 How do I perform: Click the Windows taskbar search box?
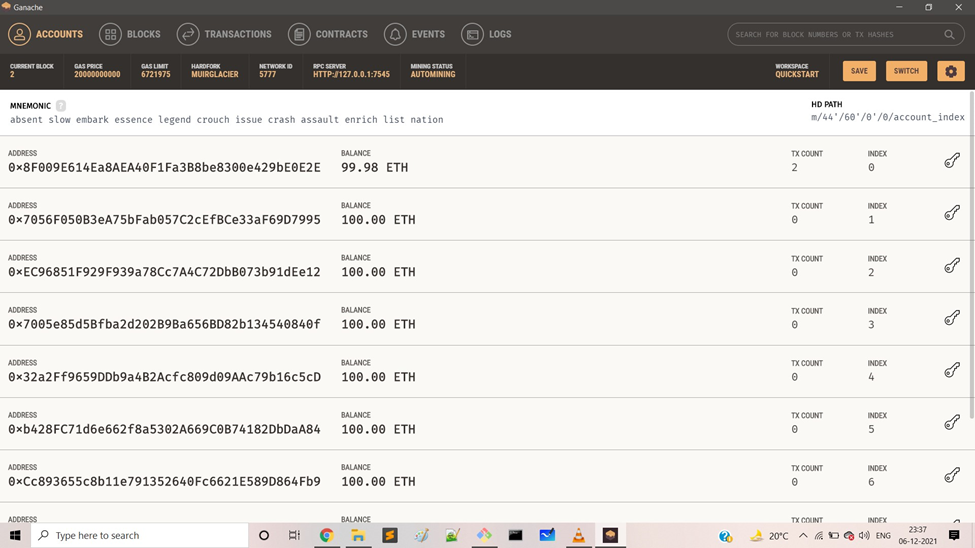click(139, 535)
